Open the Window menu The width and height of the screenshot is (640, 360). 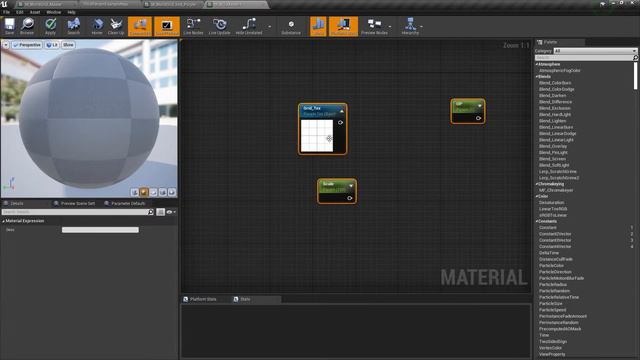[x=53, y=12]
